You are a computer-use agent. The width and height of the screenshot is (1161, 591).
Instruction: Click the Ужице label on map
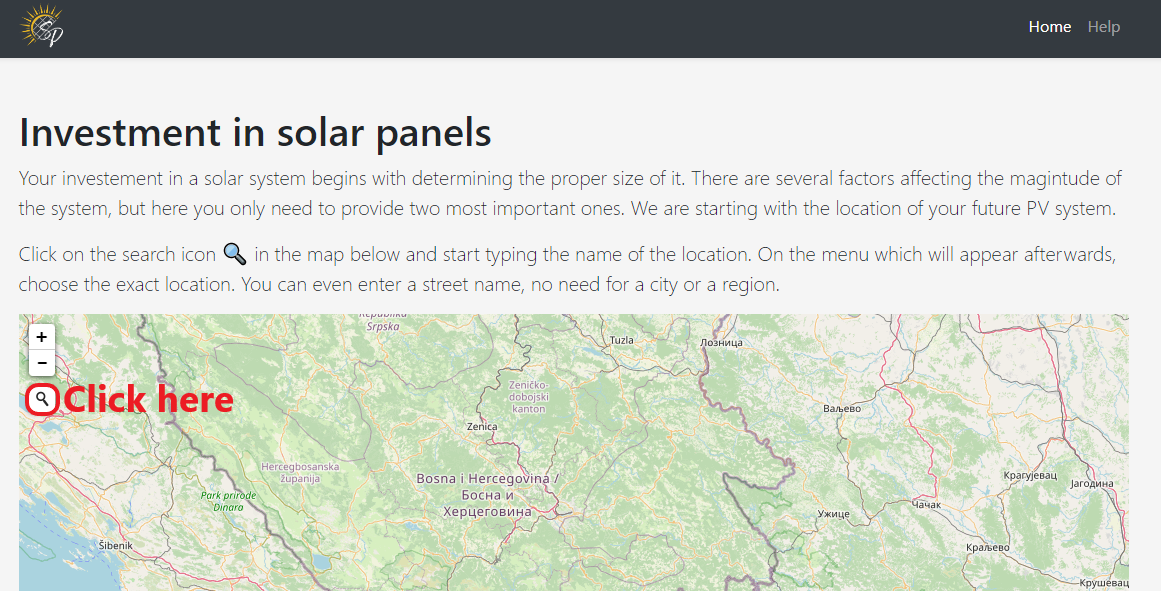point(834,513)
